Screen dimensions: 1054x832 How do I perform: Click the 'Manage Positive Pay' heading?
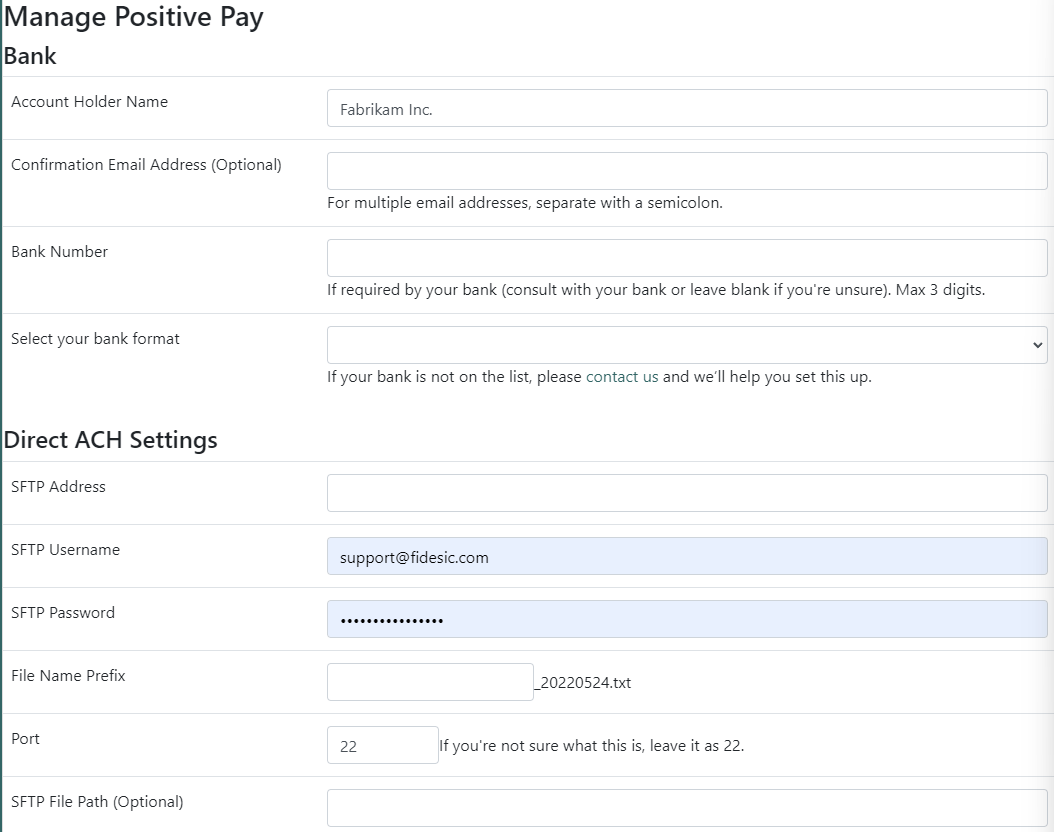[134, 17]
